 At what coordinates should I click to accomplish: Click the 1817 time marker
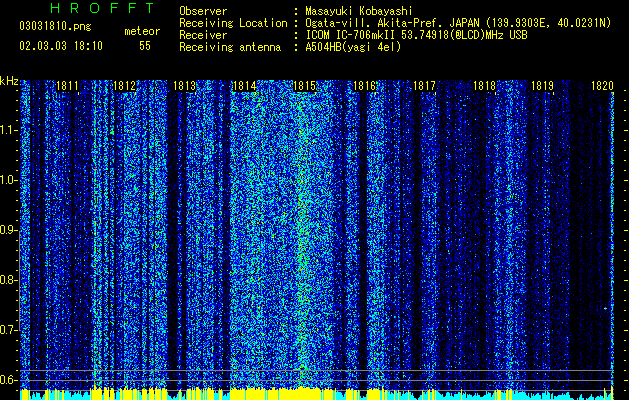click(424, 86)
